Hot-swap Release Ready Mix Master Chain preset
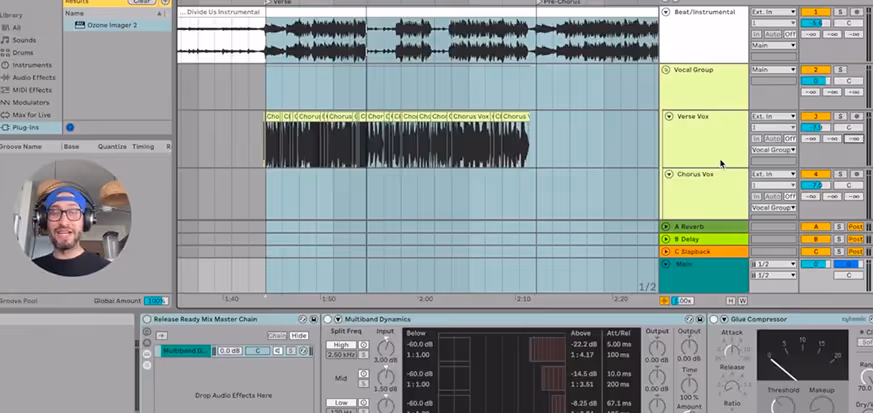 coord(302,319)
